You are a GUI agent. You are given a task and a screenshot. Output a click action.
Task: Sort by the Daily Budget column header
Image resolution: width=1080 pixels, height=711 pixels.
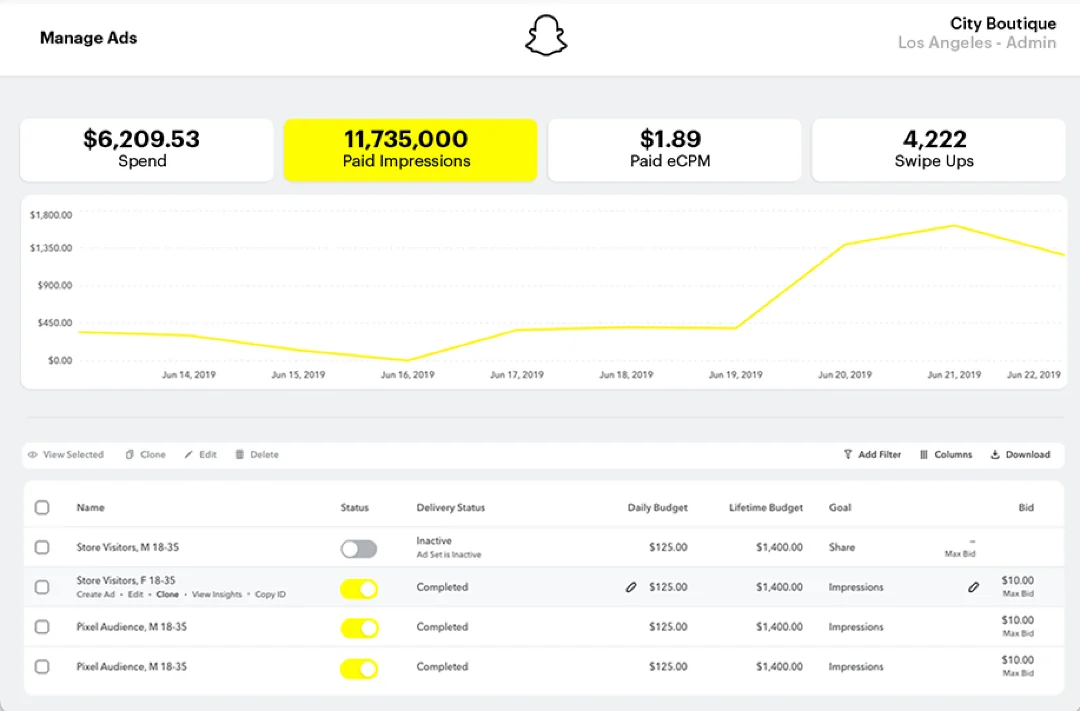click(657, 508)
